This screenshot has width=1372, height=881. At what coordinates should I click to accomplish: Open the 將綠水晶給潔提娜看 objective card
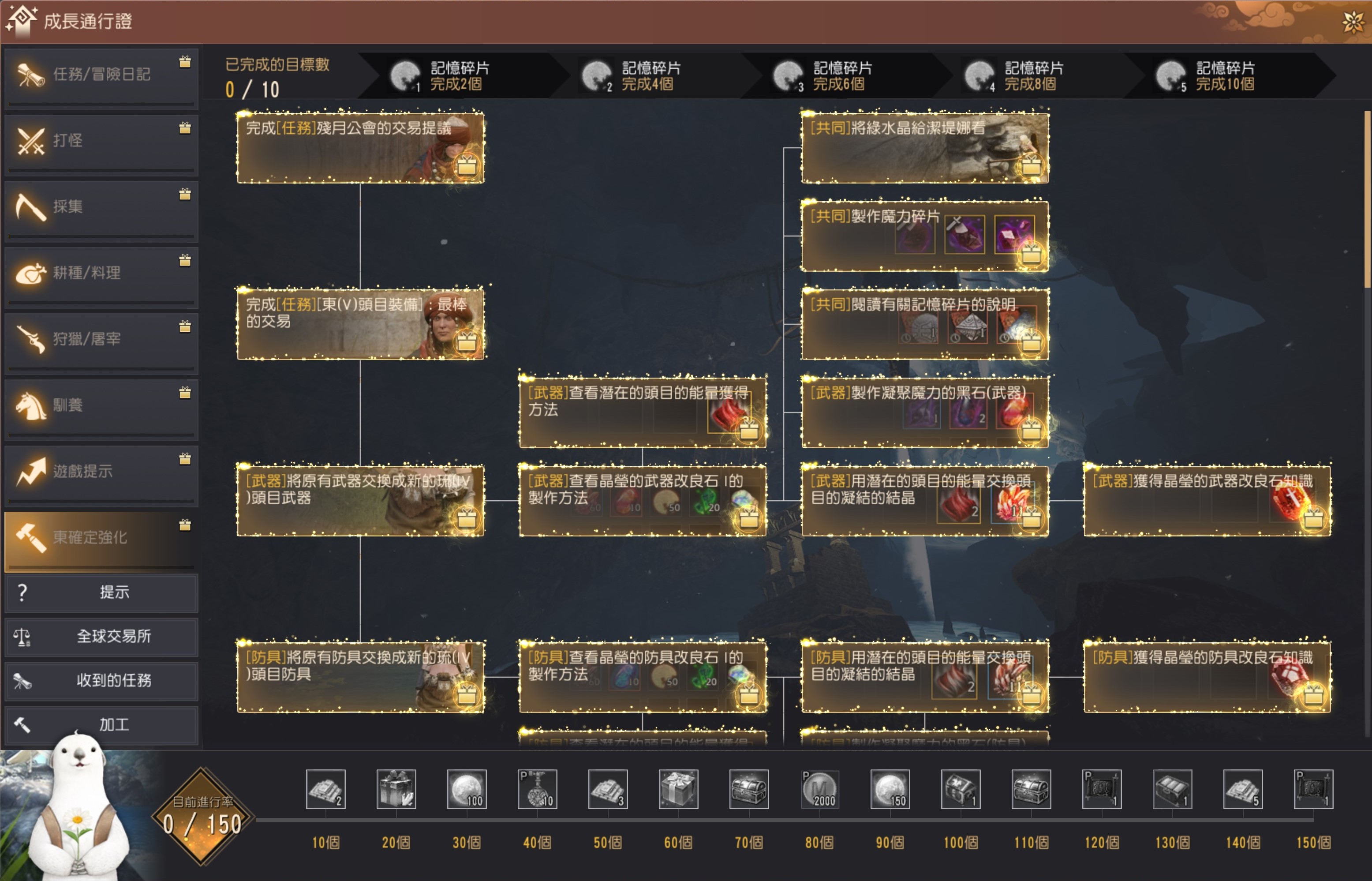[x=924, y=148]
